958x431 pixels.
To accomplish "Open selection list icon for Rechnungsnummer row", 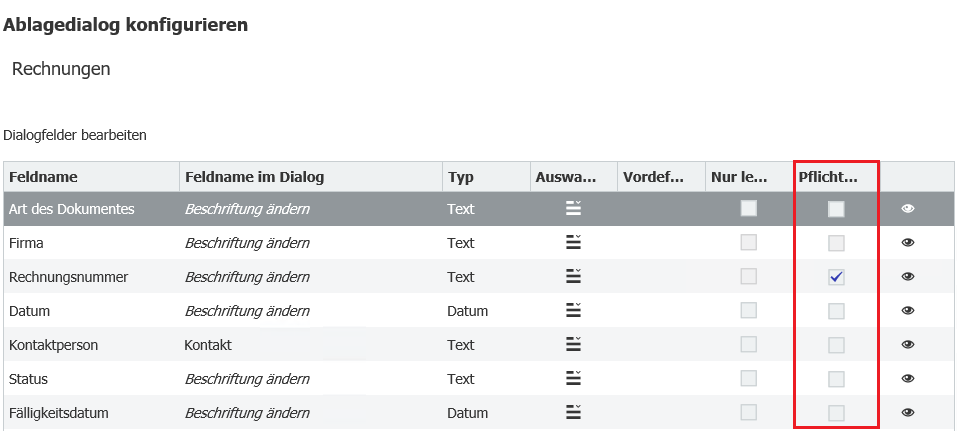I will 573,276.
